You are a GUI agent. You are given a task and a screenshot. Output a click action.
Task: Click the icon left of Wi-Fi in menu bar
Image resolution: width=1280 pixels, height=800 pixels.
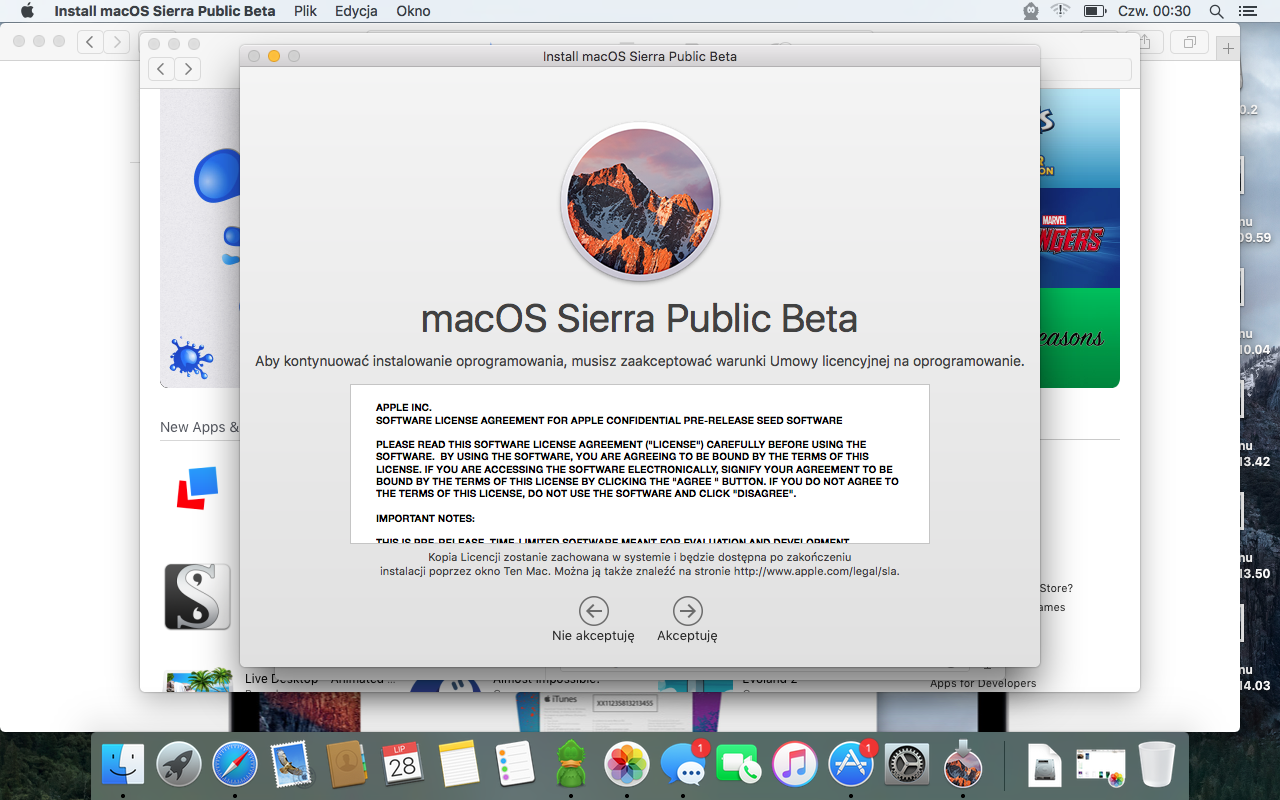tap(1031, 11)
